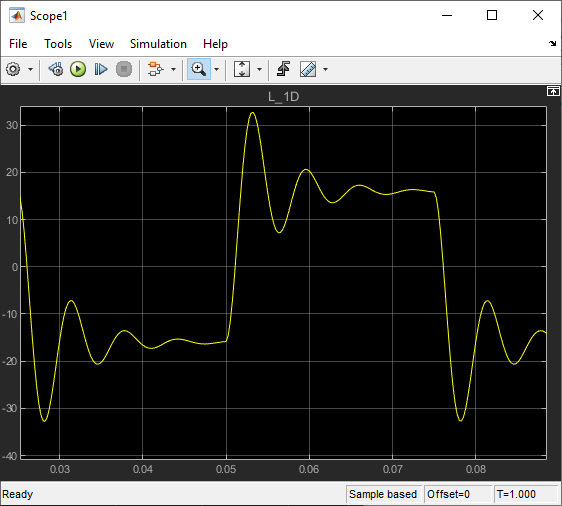Open the View menu
Image resolution: width=562 pixels, height=506 pixels.
[101, 44]
